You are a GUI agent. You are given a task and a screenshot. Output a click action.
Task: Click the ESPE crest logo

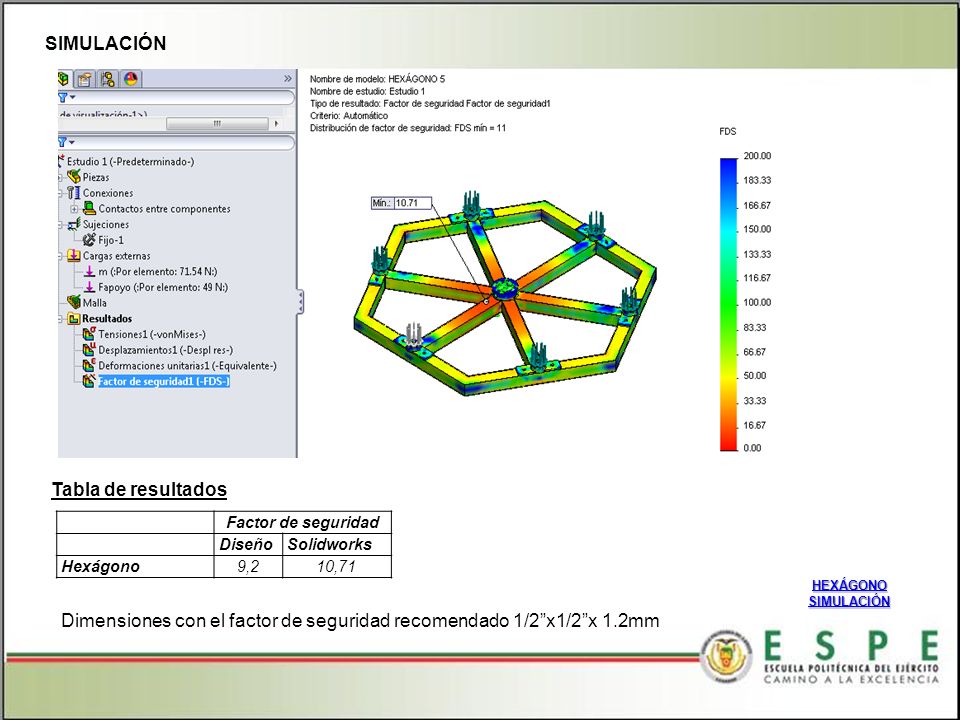727,657
